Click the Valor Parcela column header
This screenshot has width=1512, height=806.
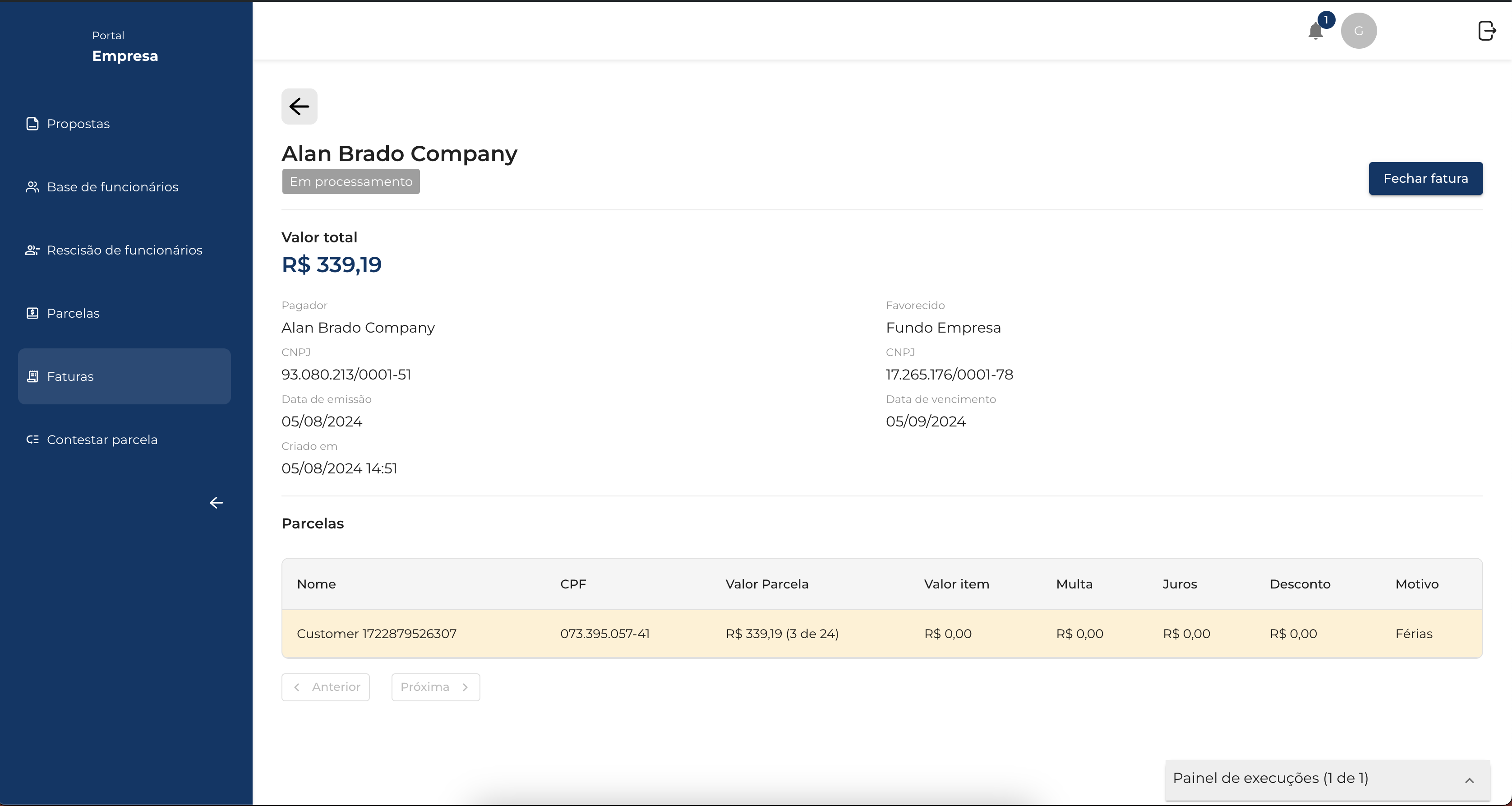pyautogui.click(x=766, y=584)
